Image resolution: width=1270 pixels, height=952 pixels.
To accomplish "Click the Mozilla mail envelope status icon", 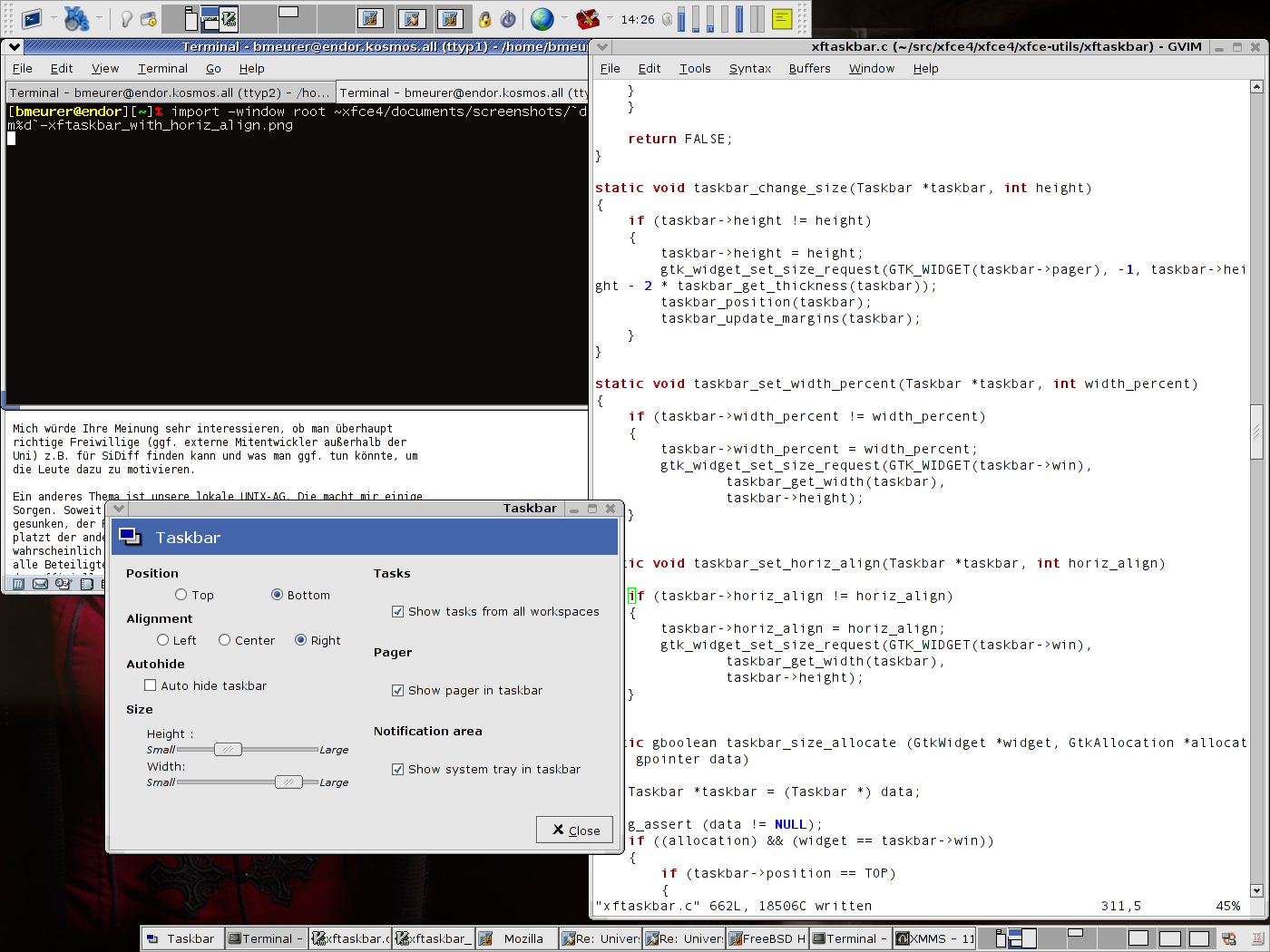I will 40,584.
